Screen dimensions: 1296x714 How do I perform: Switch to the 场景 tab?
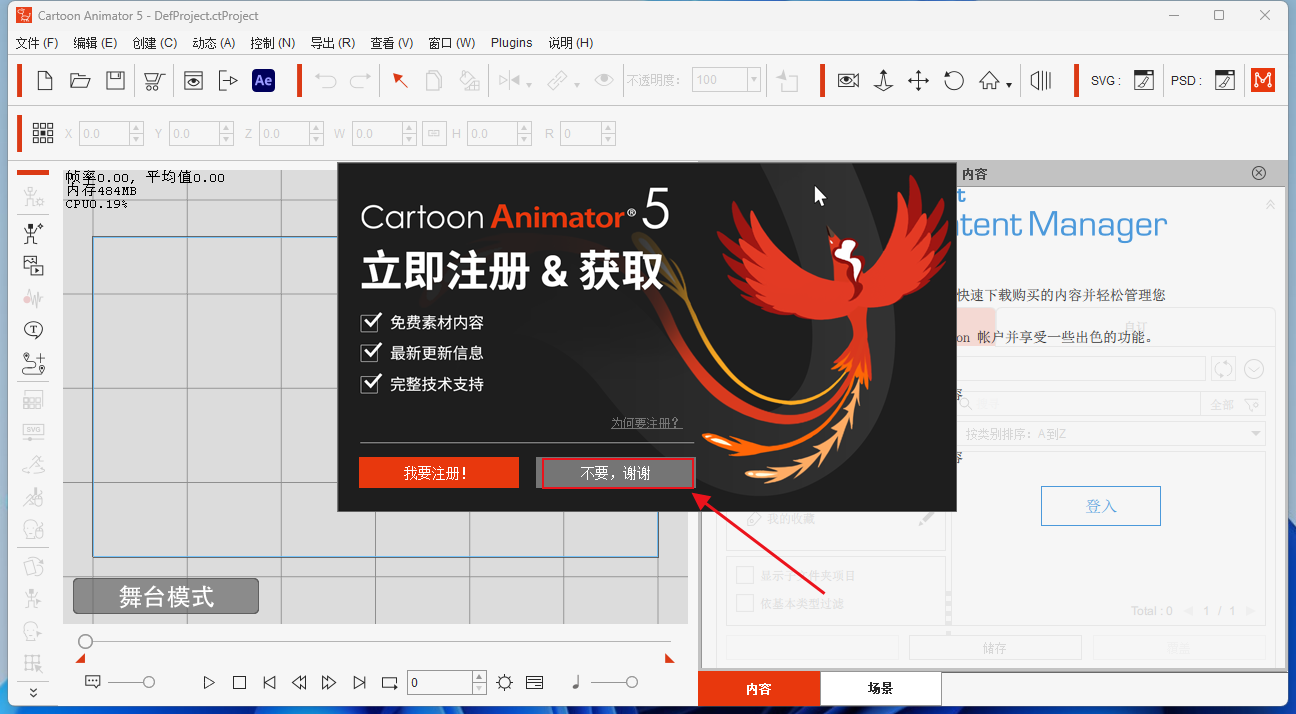[x=880, y=689]
